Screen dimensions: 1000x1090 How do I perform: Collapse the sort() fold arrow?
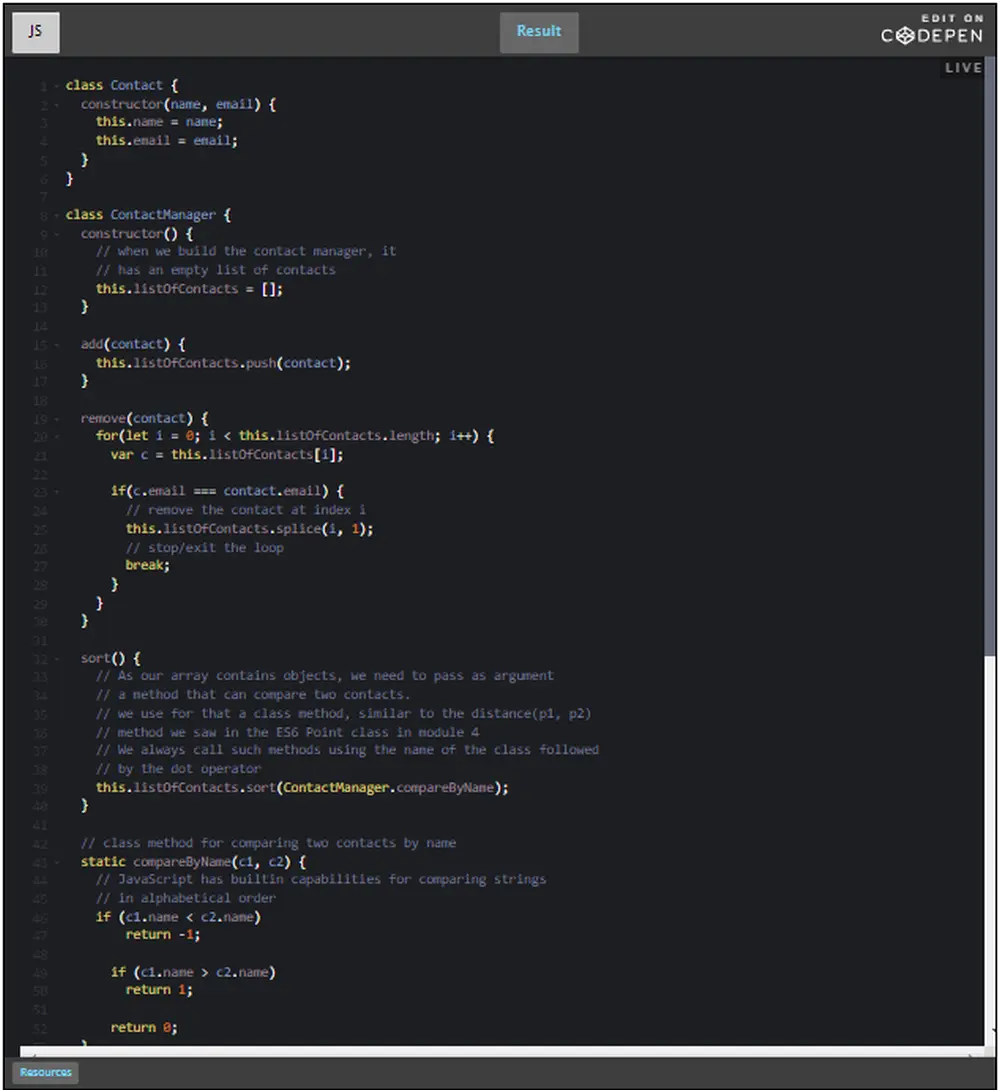point(56,659)
